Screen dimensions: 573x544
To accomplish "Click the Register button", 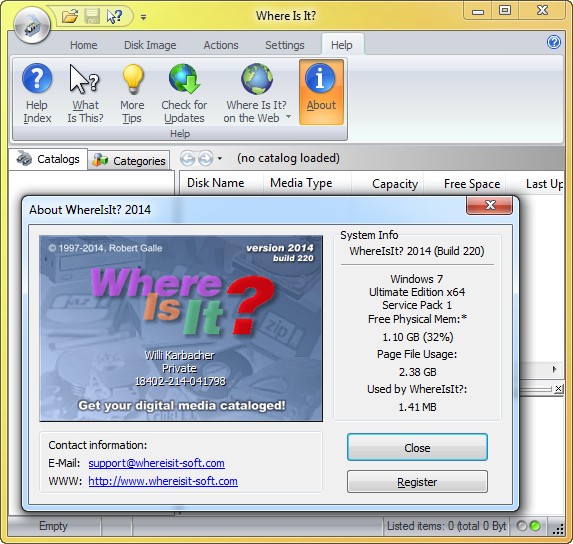I will coord(417,482).
